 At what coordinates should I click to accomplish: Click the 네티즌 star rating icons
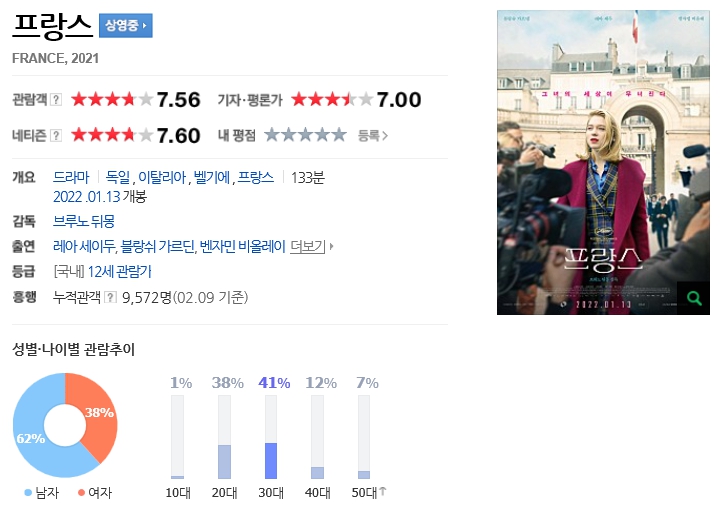pyautogui.click(x=112, y=135)
